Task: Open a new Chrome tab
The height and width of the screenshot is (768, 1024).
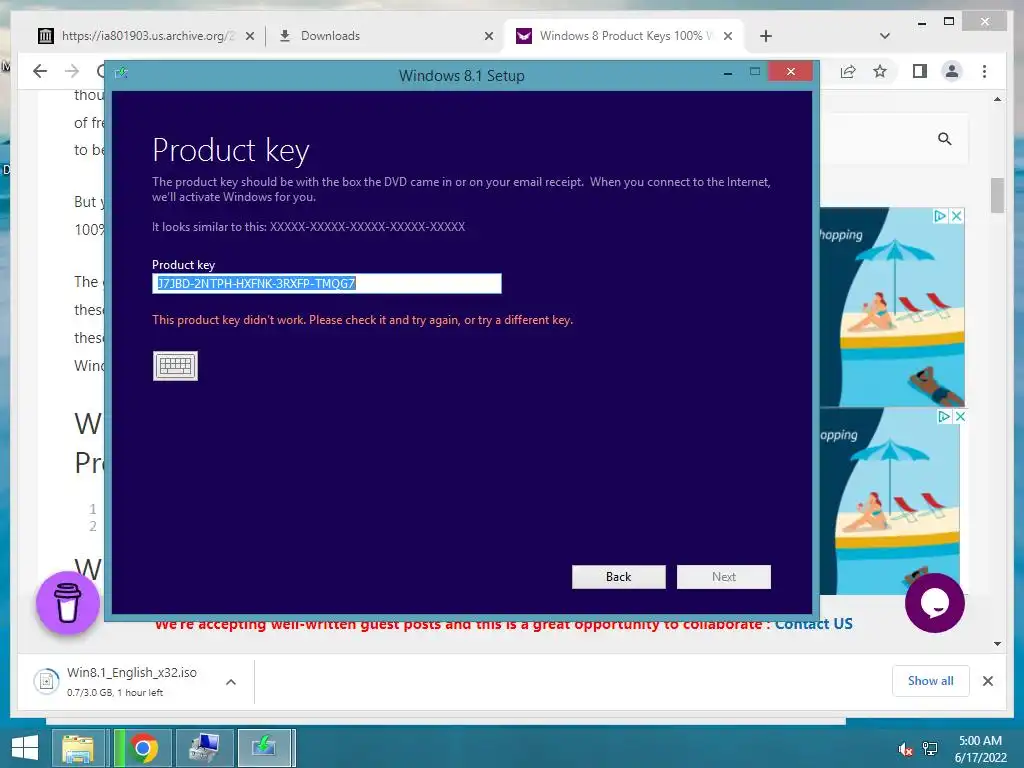Action: pos(766,37)
